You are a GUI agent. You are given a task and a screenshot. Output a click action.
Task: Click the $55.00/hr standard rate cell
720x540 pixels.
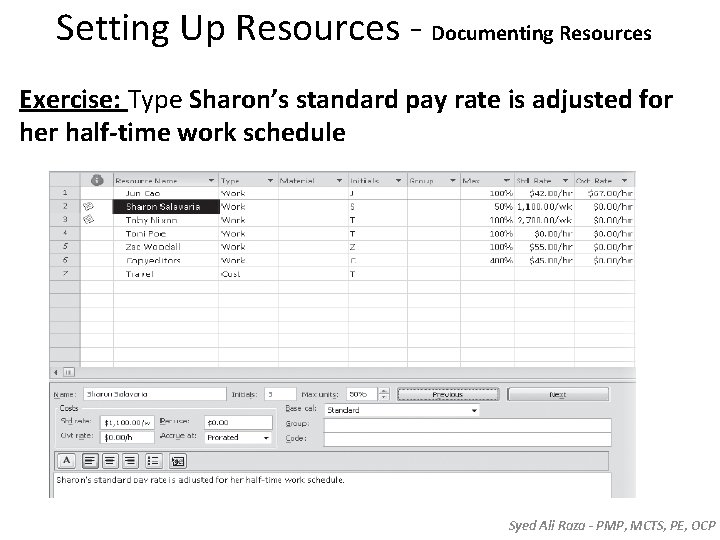[544, 247]
